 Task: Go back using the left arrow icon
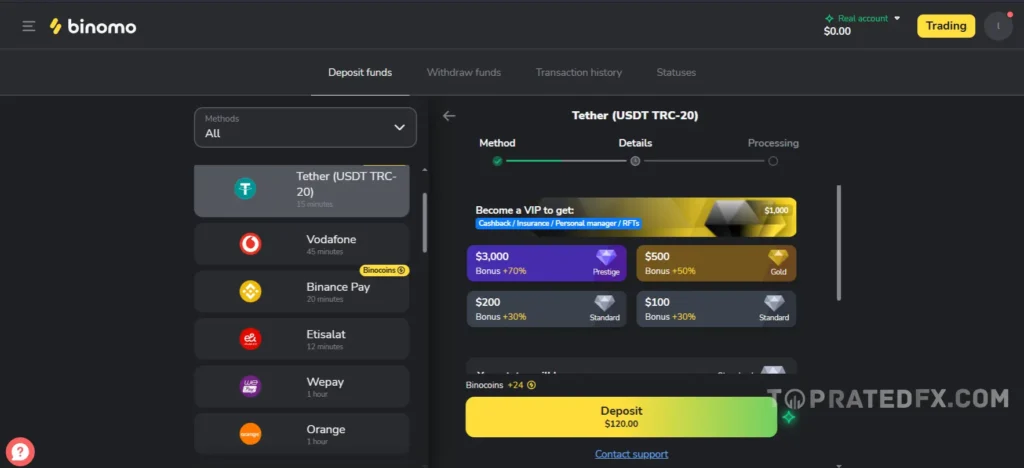coord(449,116)
